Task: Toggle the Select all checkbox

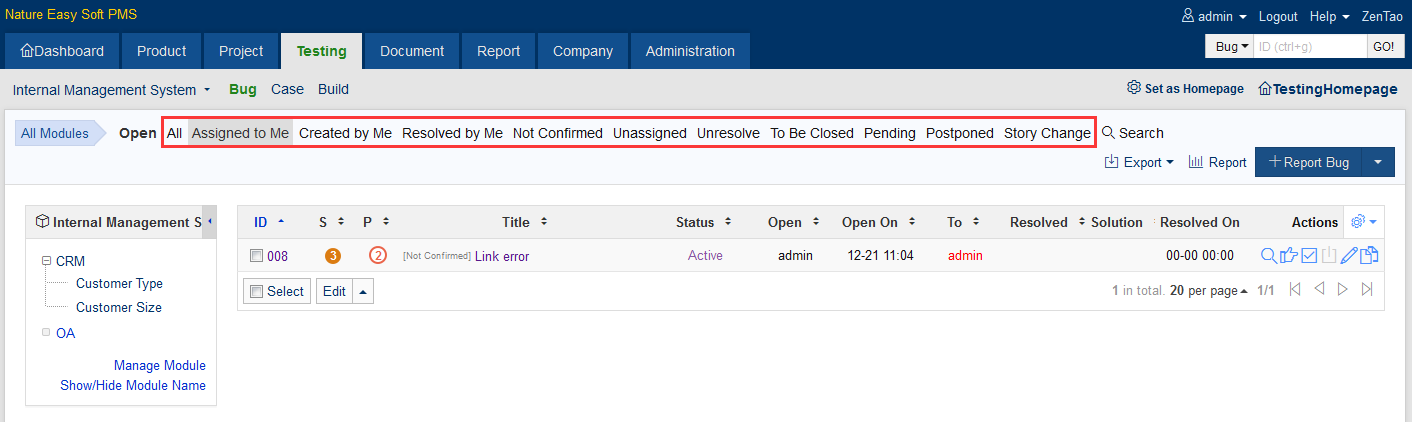Action: tap(257, 291)
